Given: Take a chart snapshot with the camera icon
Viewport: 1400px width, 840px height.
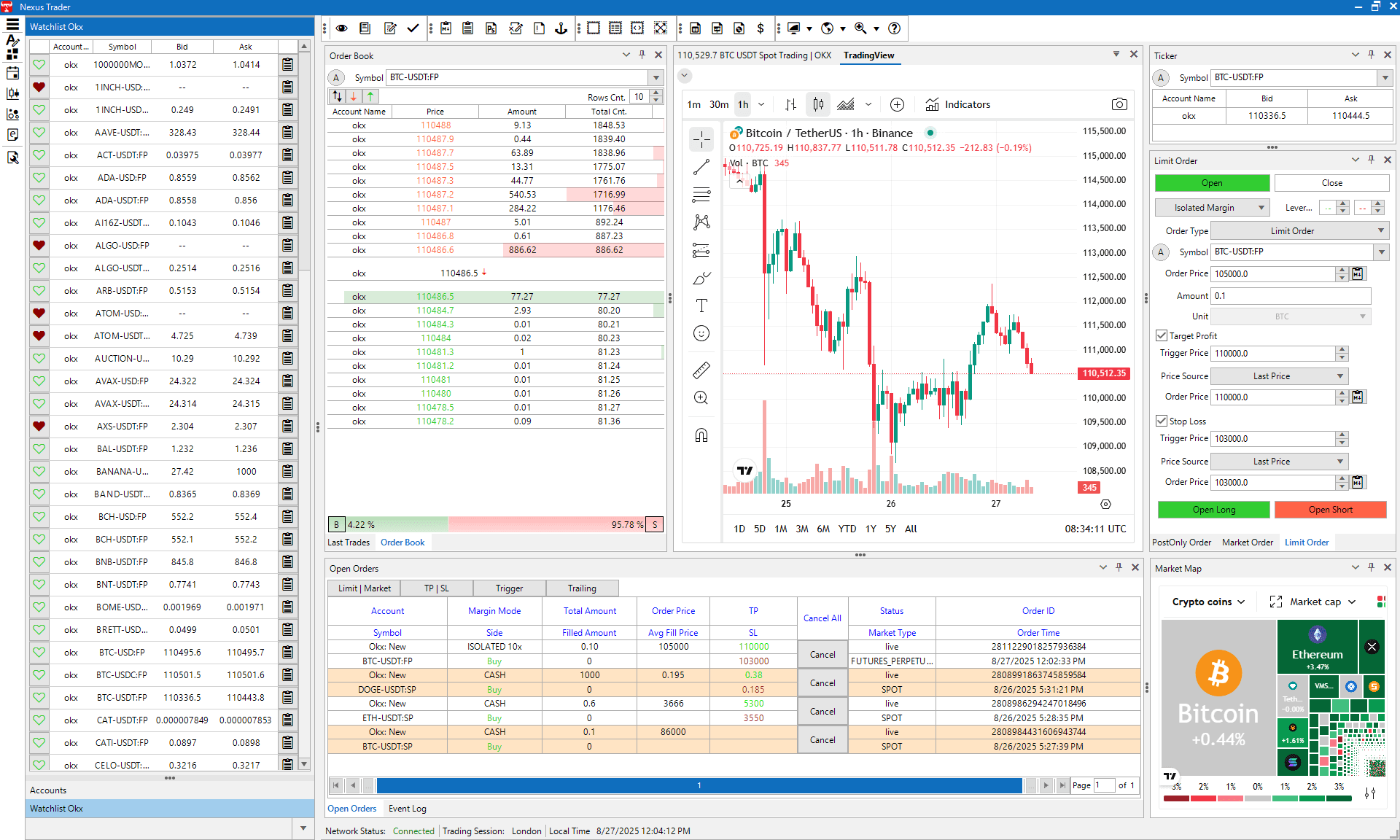Looking at the screenshot, I should (1119, 104).
